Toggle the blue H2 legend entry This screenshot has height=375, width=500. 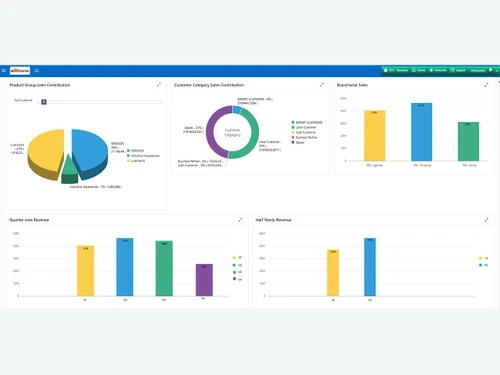(483, 265)
